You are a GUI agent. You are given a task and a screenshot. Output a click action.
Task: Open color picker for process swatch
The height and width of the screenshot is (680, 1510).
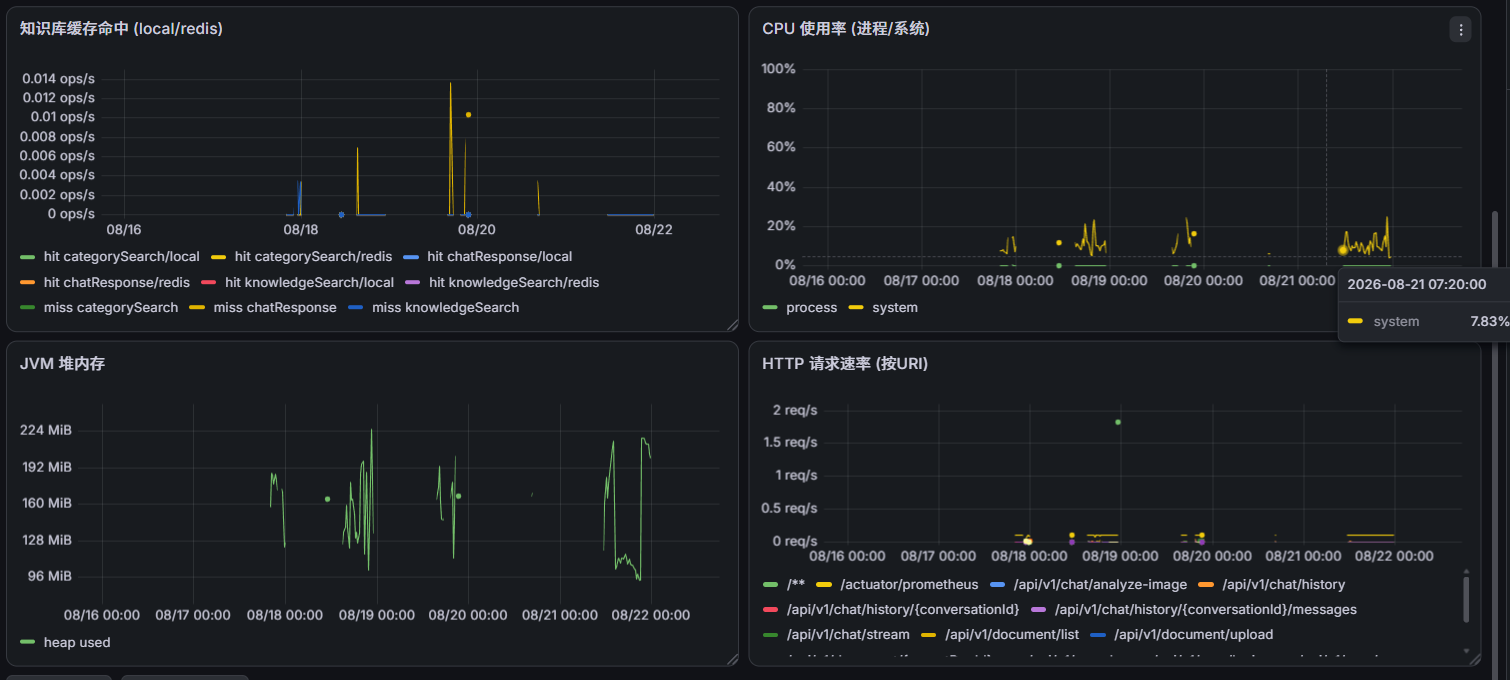770,308
